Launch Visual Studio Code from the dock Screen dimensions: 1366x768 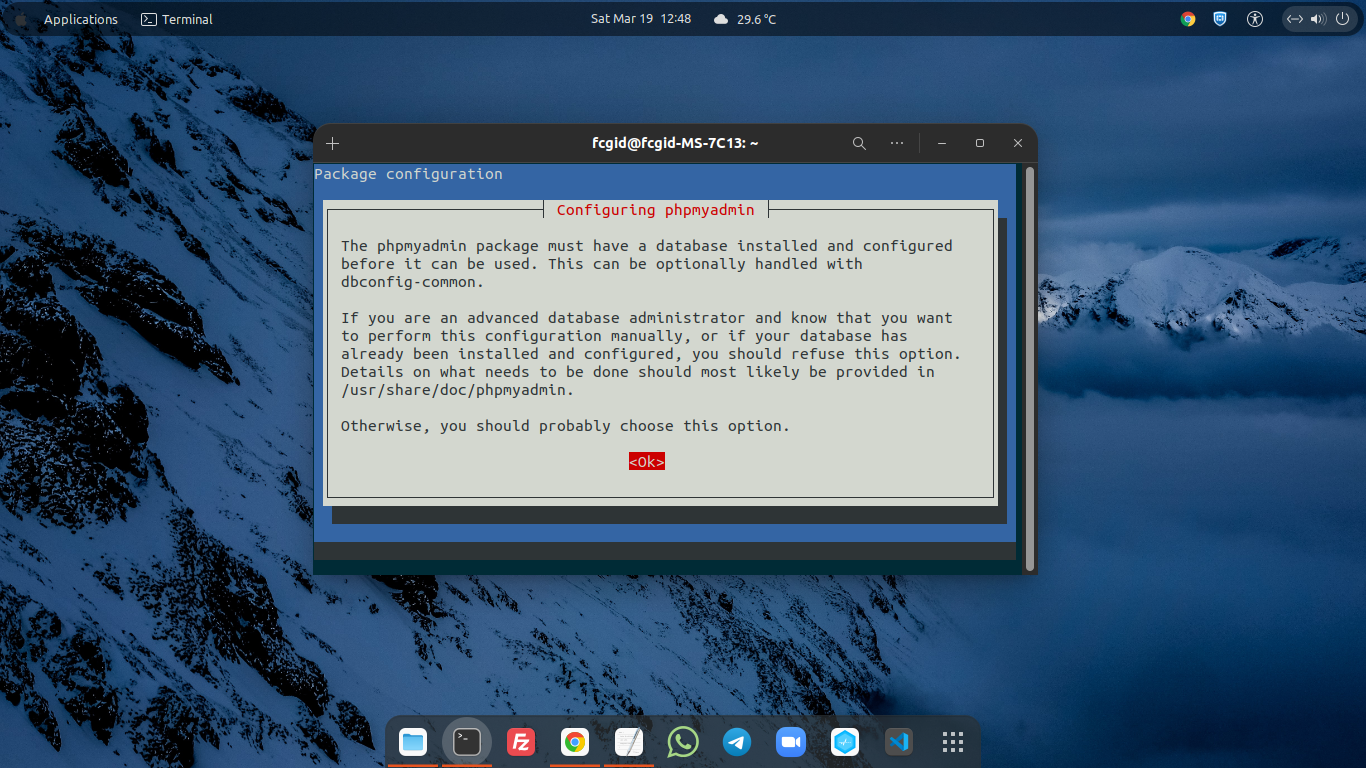[898, 742]
